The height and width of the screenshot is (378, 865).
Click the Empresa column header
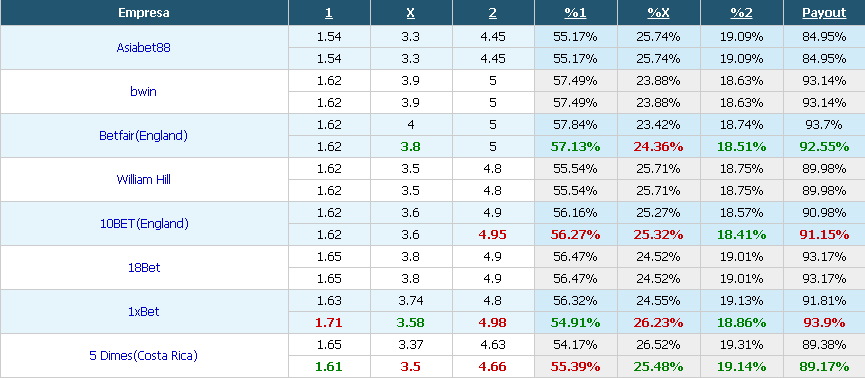coord(143,13)
